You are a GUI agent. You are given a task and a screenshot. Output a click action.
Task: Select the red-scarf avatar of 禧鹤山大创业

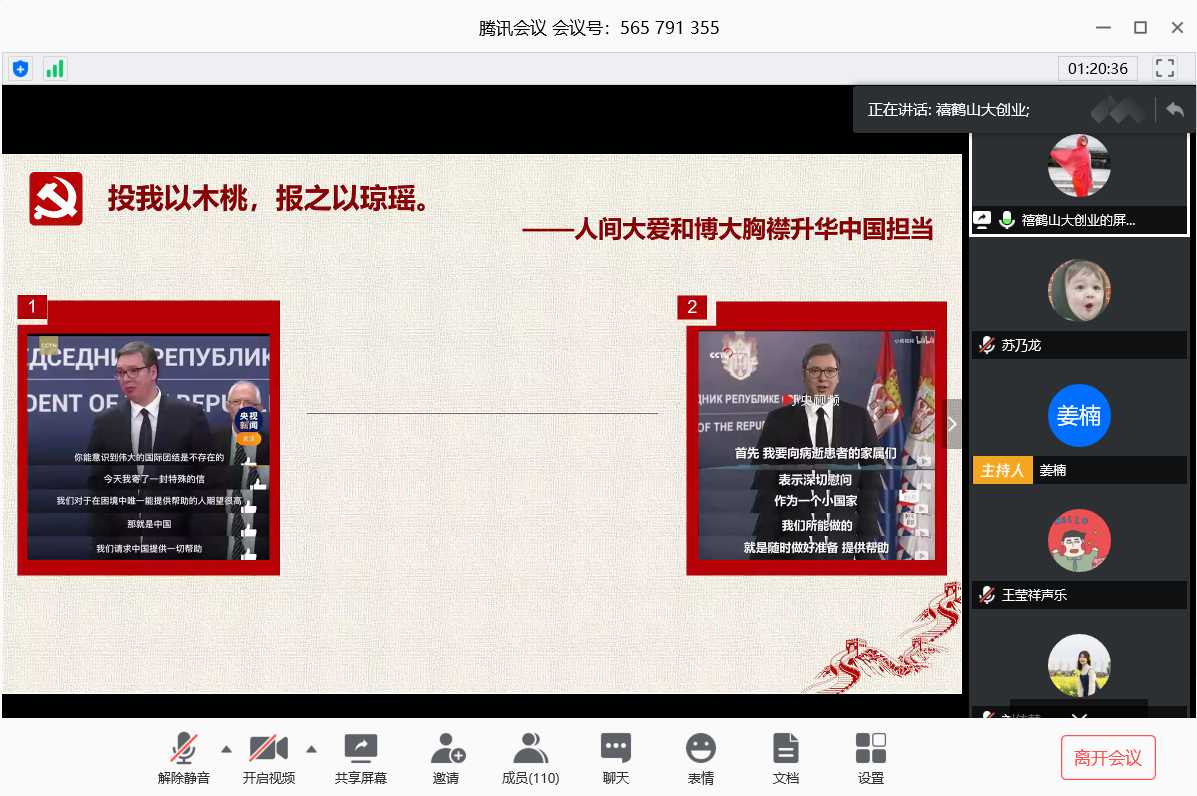(x=1079, y=166)
